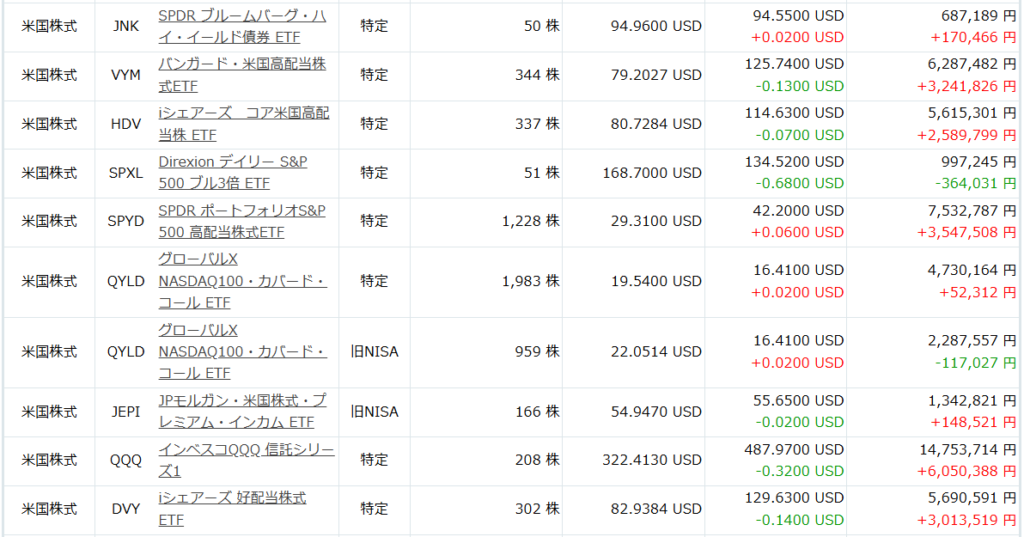Select the 29.3100 USD acquisition price
The height and width of the screenshot is (537, 1024).
pos(656,221)
